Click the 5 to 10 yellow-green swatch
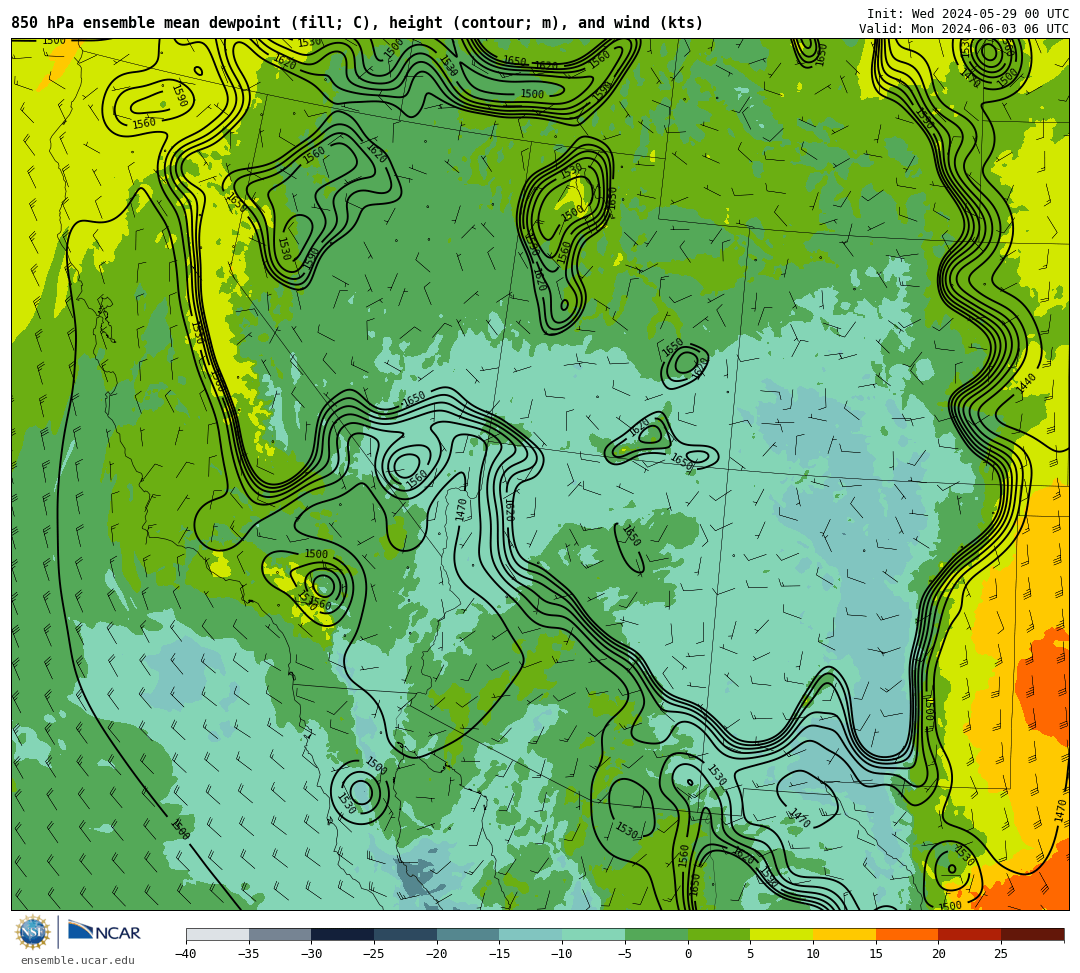The image size is (1080, 973). [x=781, y=934]
